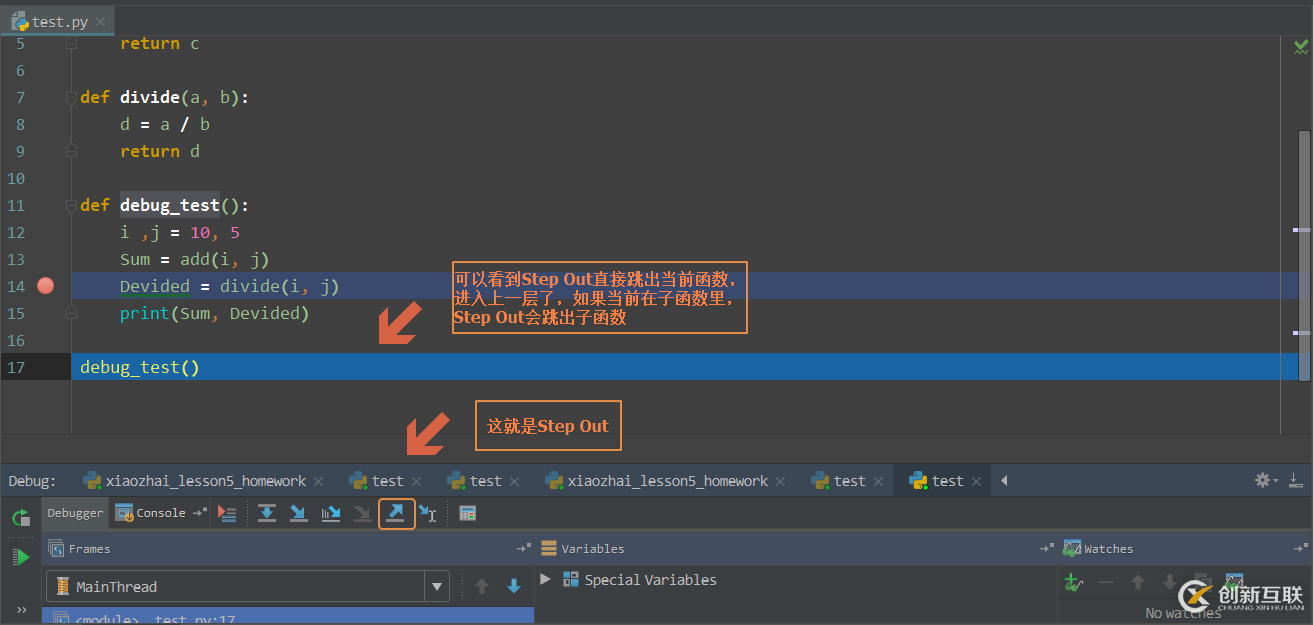Screen dimensions: 1313x625
Task: Select the '<module>, test.py:17' frame row
Action: pos(288,617)
